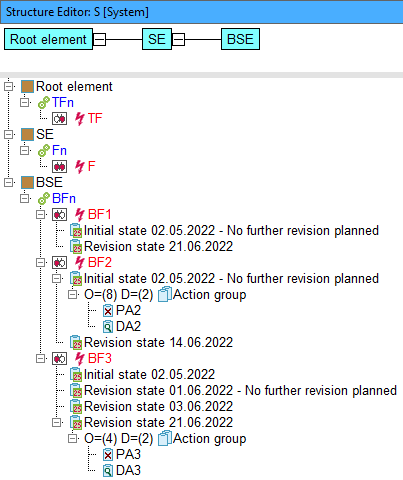Select the Structure Editor title bar
The image size is (403, 480).
coord(201,12)
